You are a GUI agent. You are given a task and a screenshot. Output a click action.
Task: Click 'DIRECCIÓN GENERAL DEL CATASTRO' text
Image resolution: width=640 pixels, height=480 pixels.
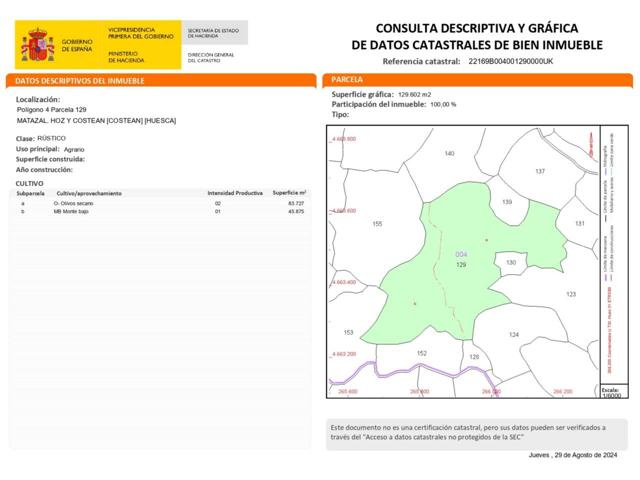pos(211,58)
